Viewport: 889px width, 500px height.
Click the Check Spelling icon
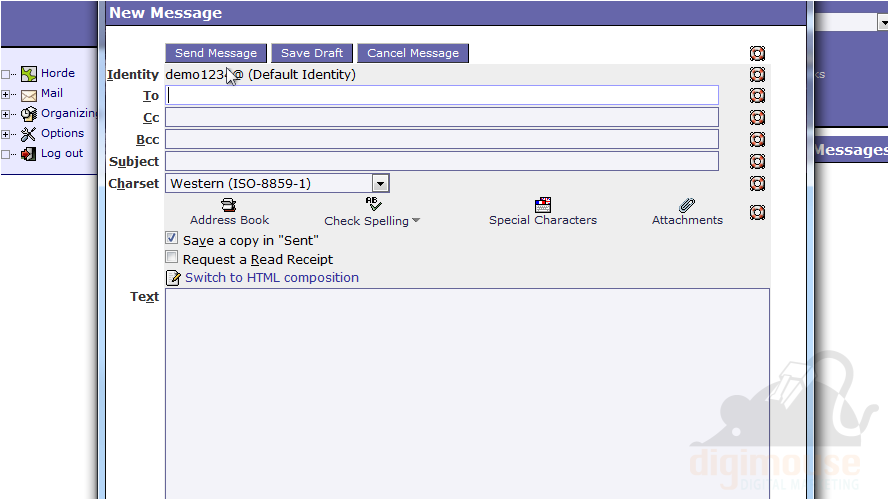click(373, 204)
